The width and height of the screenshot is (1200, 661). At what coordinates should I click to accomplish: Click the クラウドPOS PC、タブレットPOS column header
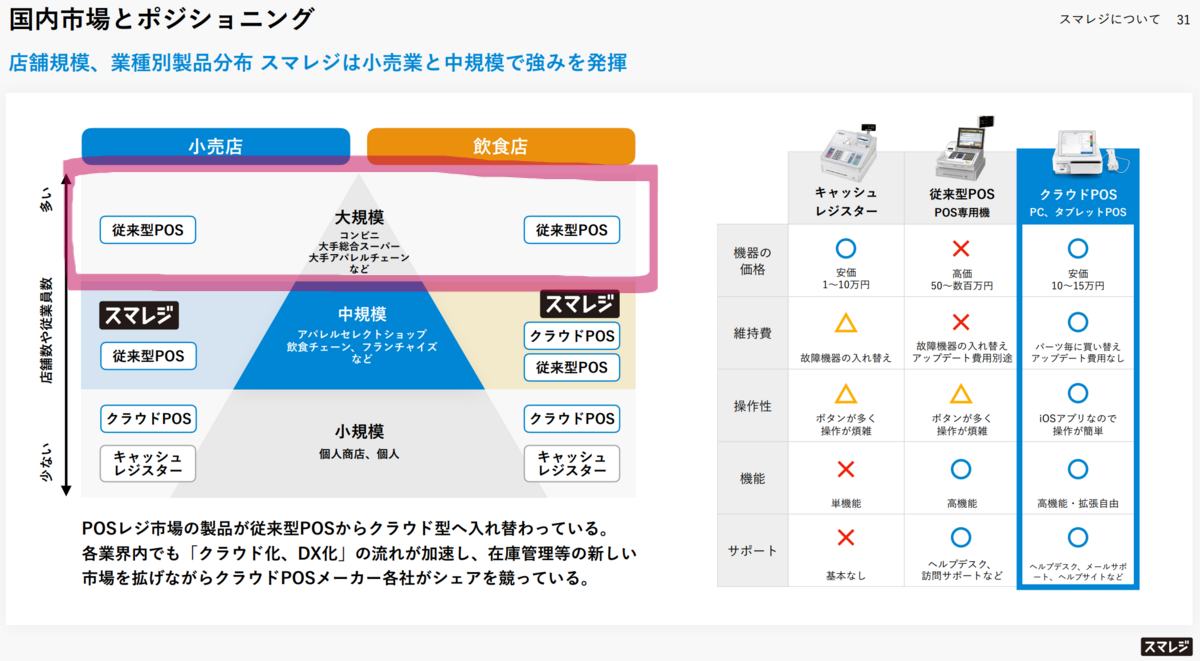(1078, 202)
